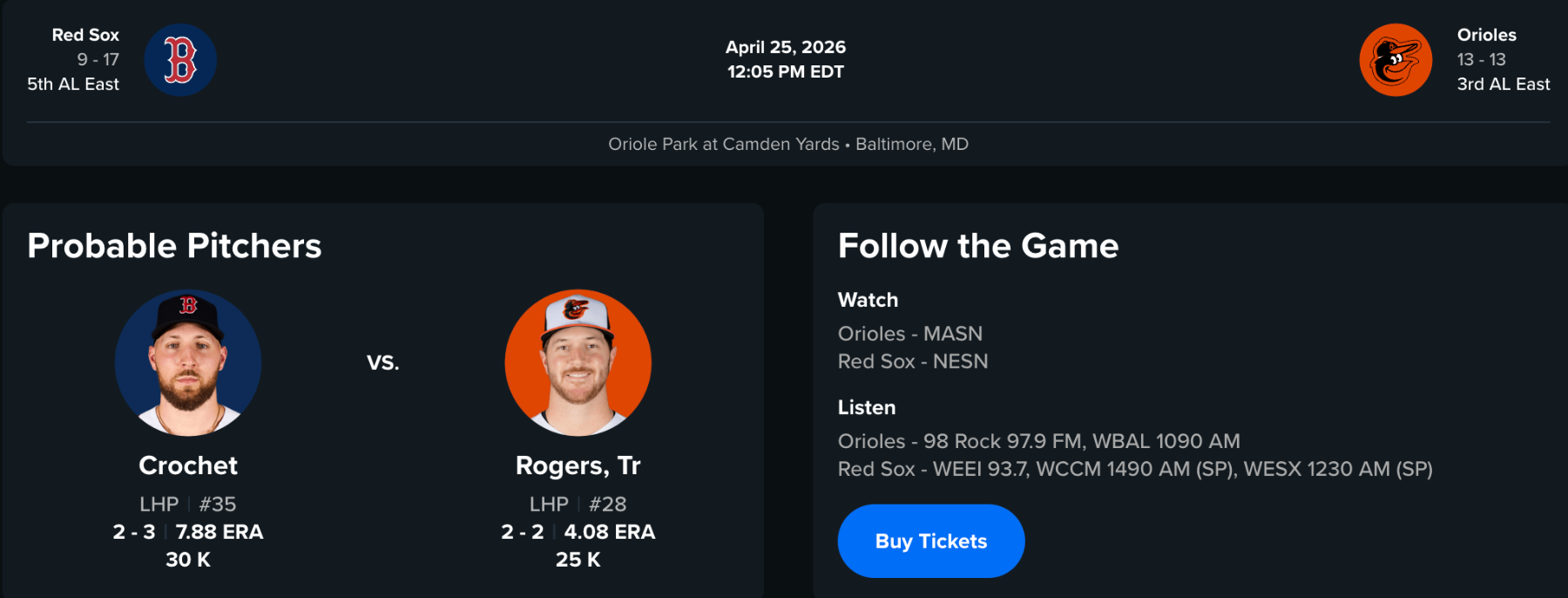The height and width of the screenshot is (598, 1568).
Task: Click the Red Sox team logo
Action: point(180,60)
